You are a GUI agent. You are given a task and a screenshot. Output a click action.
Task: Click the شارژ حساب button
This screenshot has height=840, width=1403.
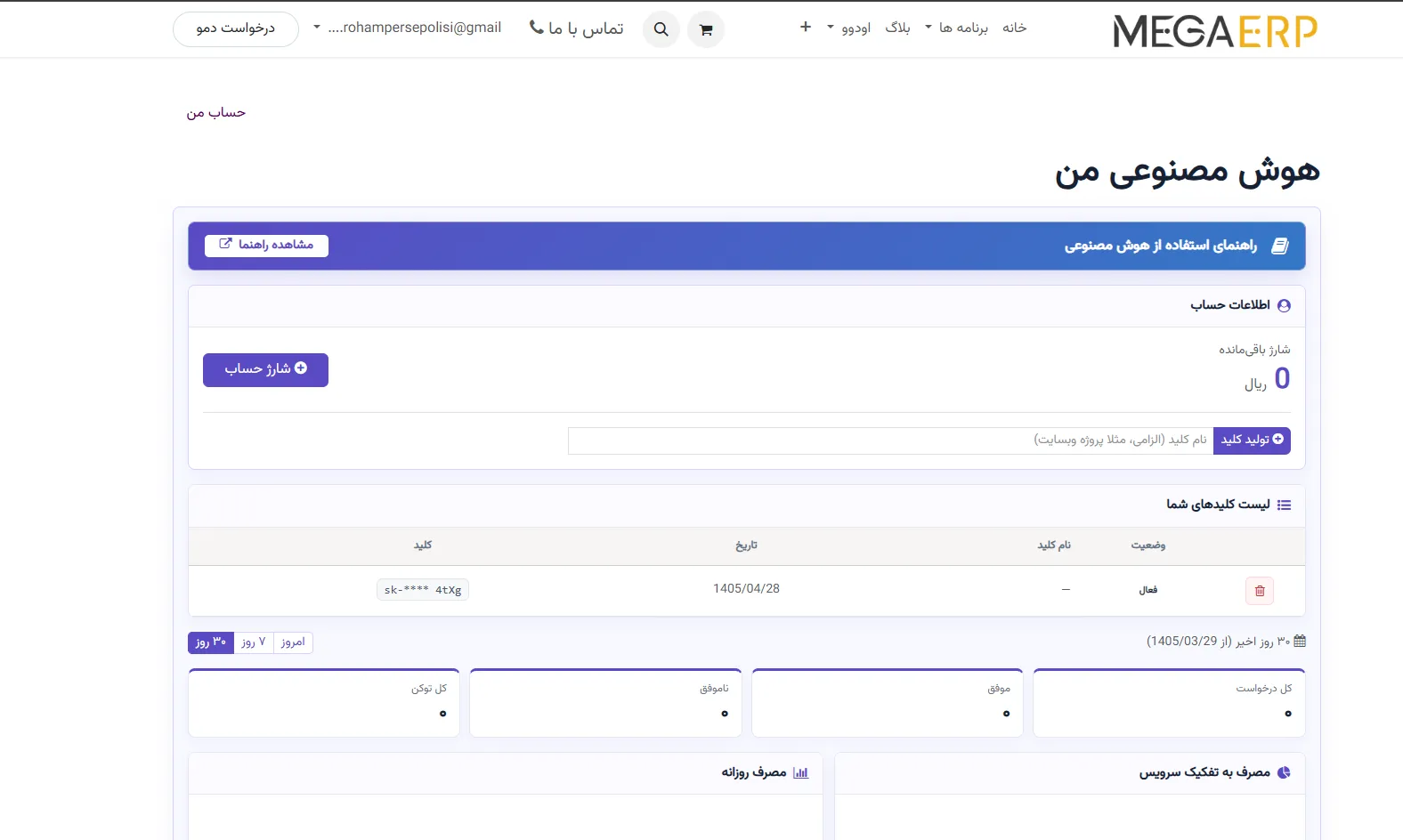pyautogui.click(x=265, y=370)
